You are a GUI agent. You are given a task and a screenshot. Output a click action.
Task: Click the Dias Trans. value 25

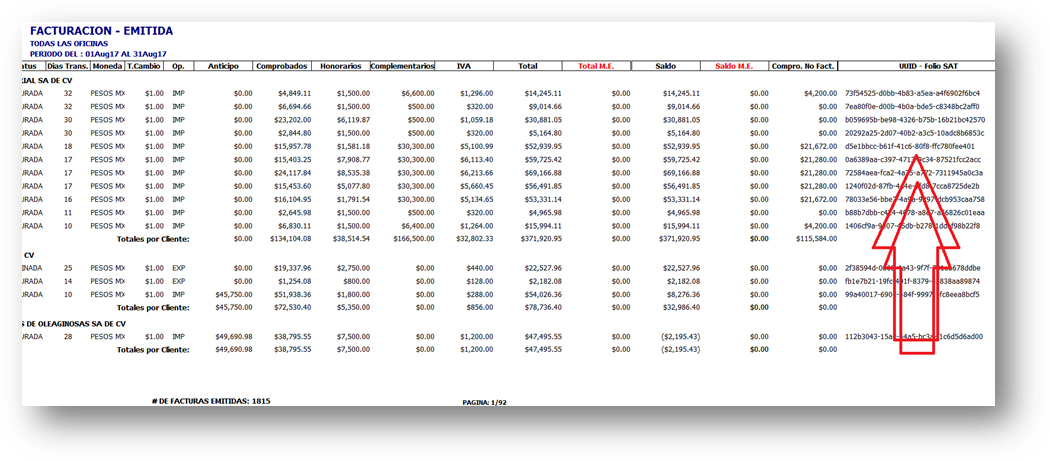pos(68,268)
